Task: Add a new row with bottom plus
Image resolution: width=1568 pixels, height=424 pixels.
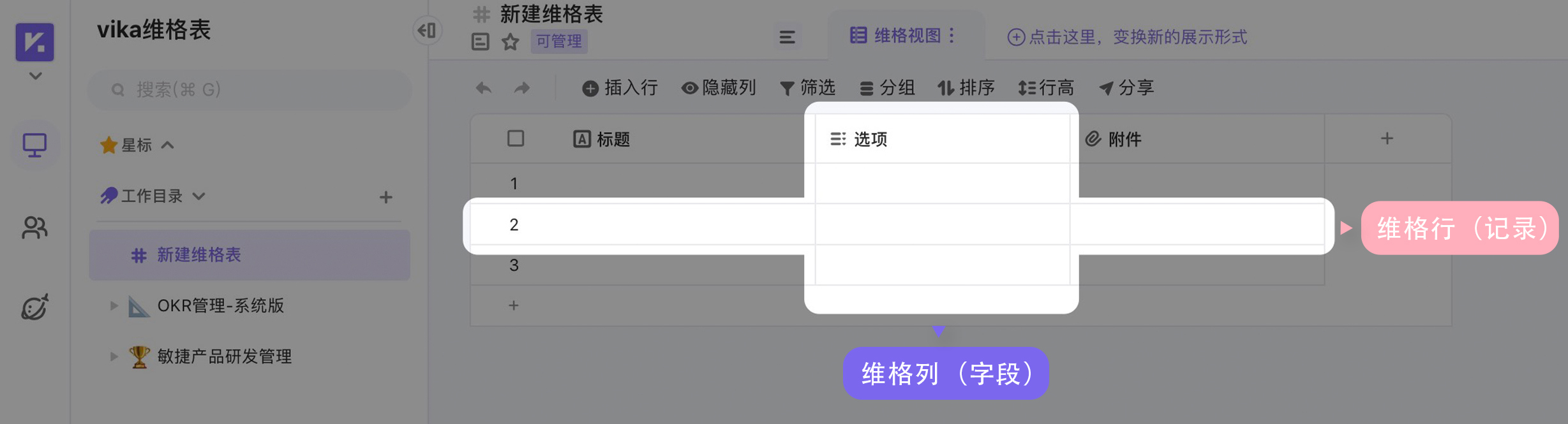Action: [514, 305]
